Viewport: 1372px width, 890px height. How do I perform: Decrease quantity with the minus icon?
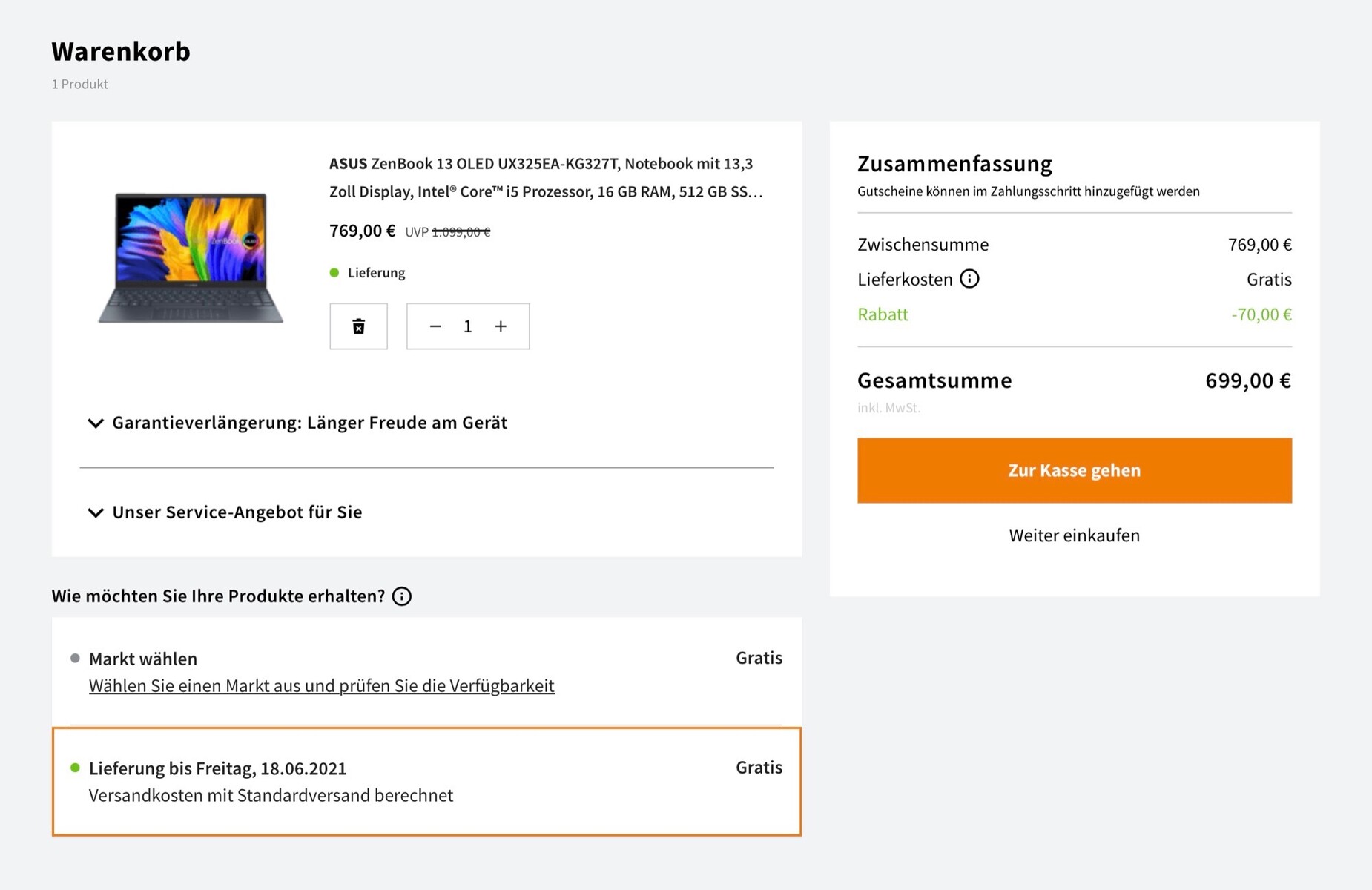tap(435, 326)
